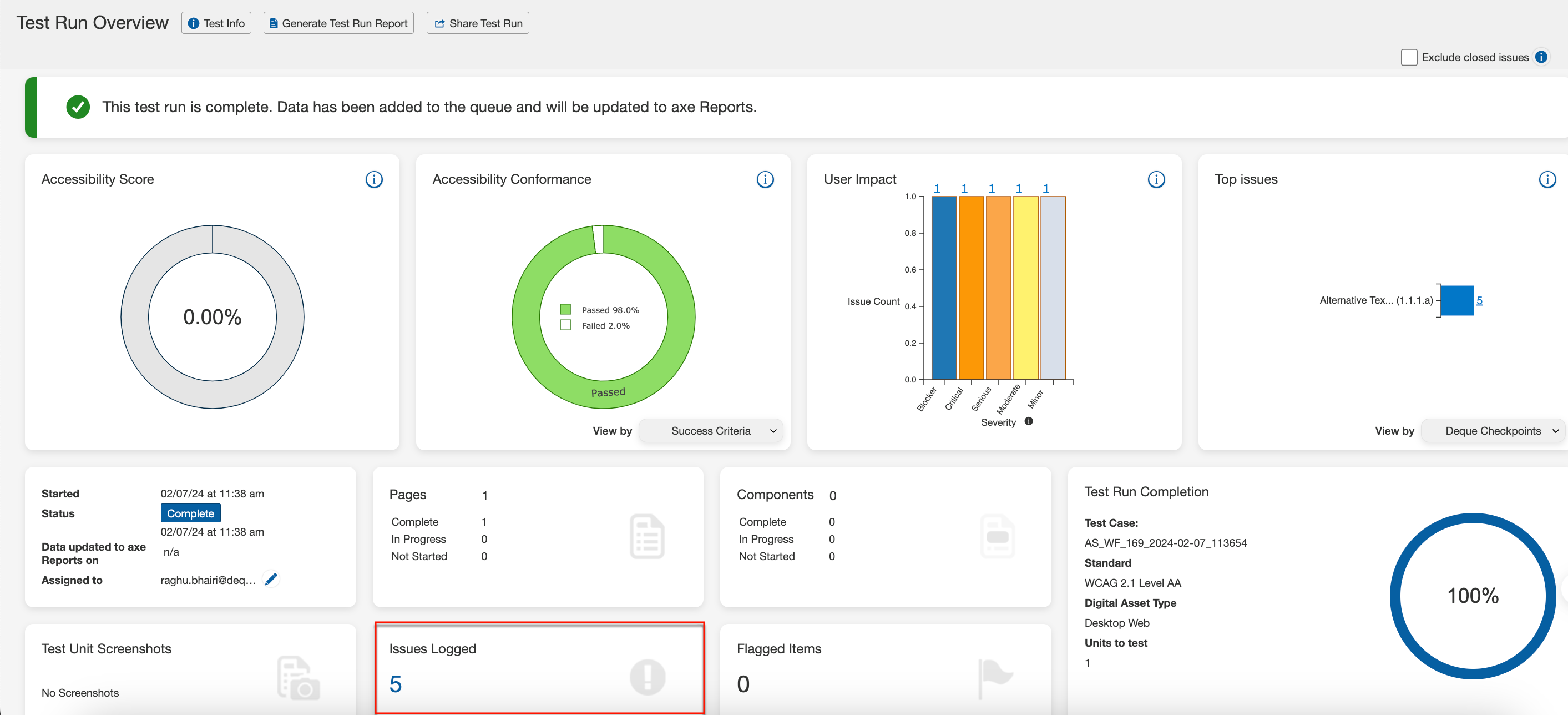Image resolution: width=1568 pixels, height=715 pixels.
Task: Enable the Exclude closed issues checkbox
Action: pyautogui.click(x=1409, y=57)
